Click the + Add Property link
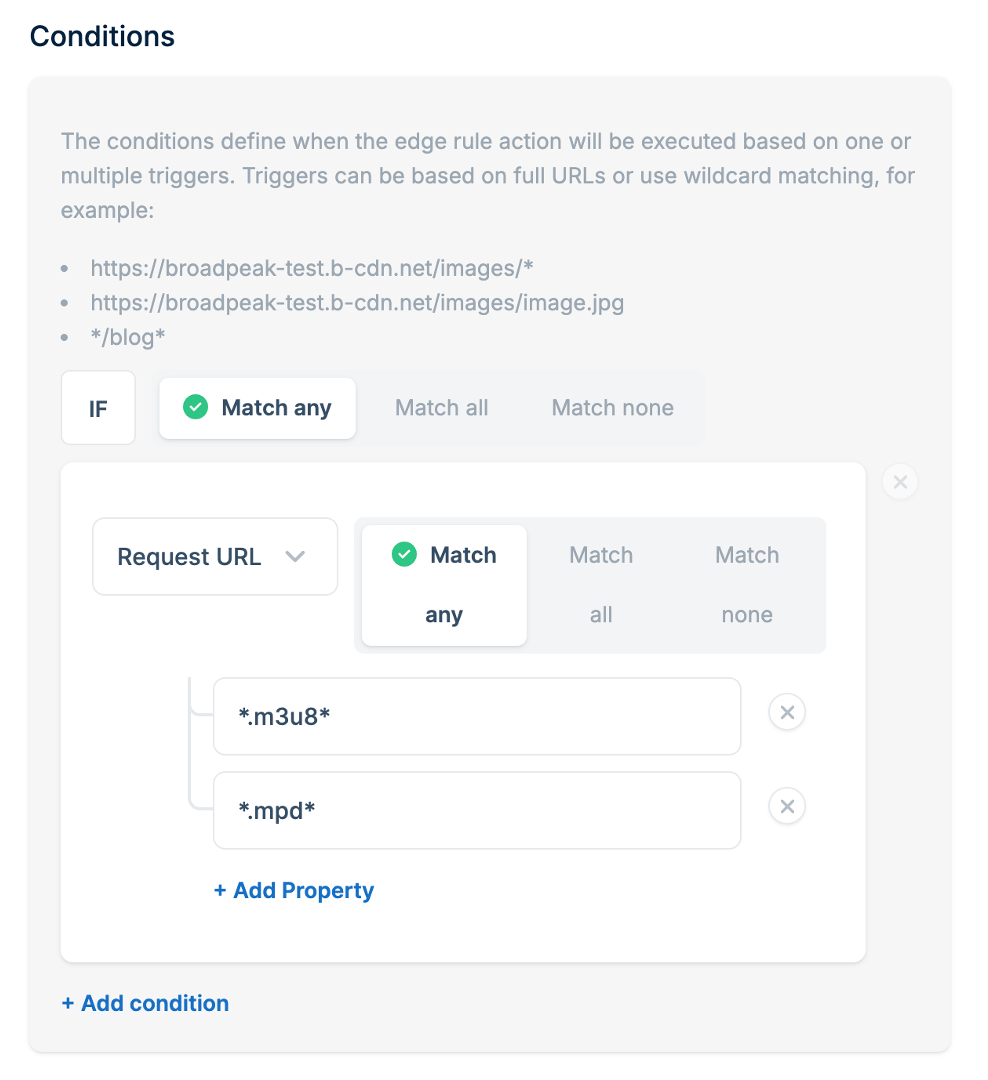 [x=294, y=891]
